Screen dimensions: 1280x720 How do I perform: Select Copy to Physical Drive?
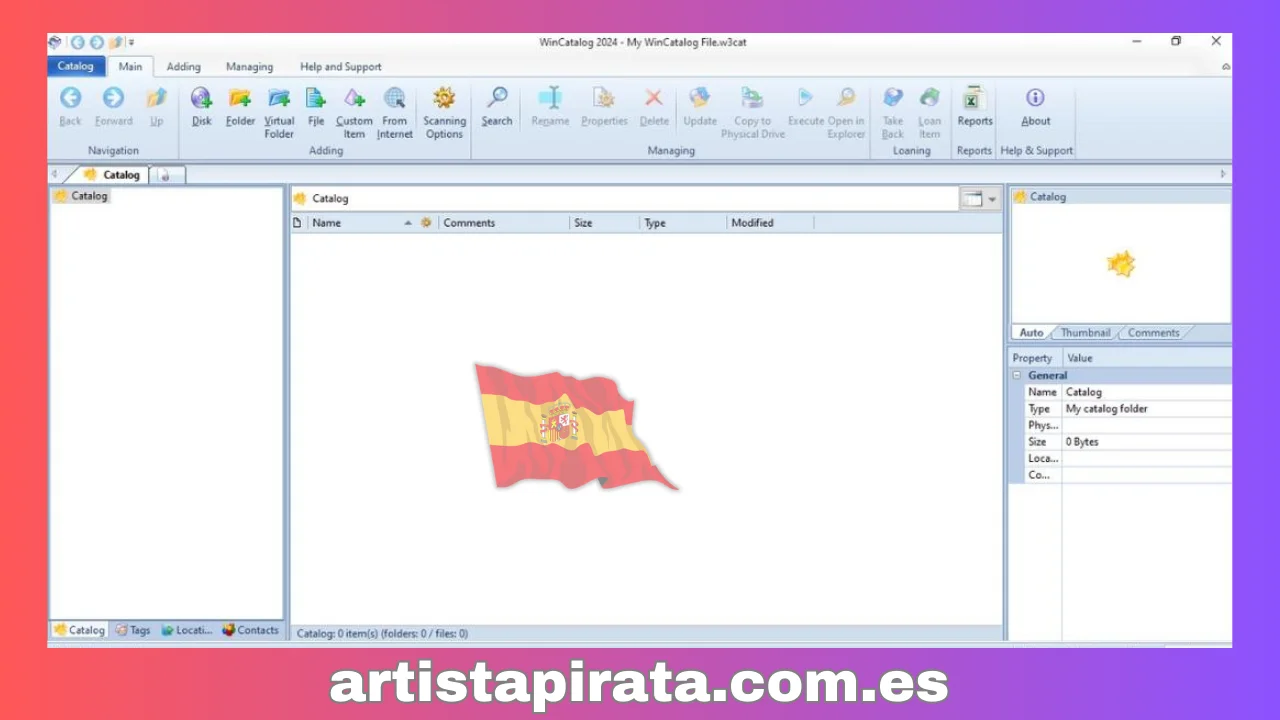point(752,98)
